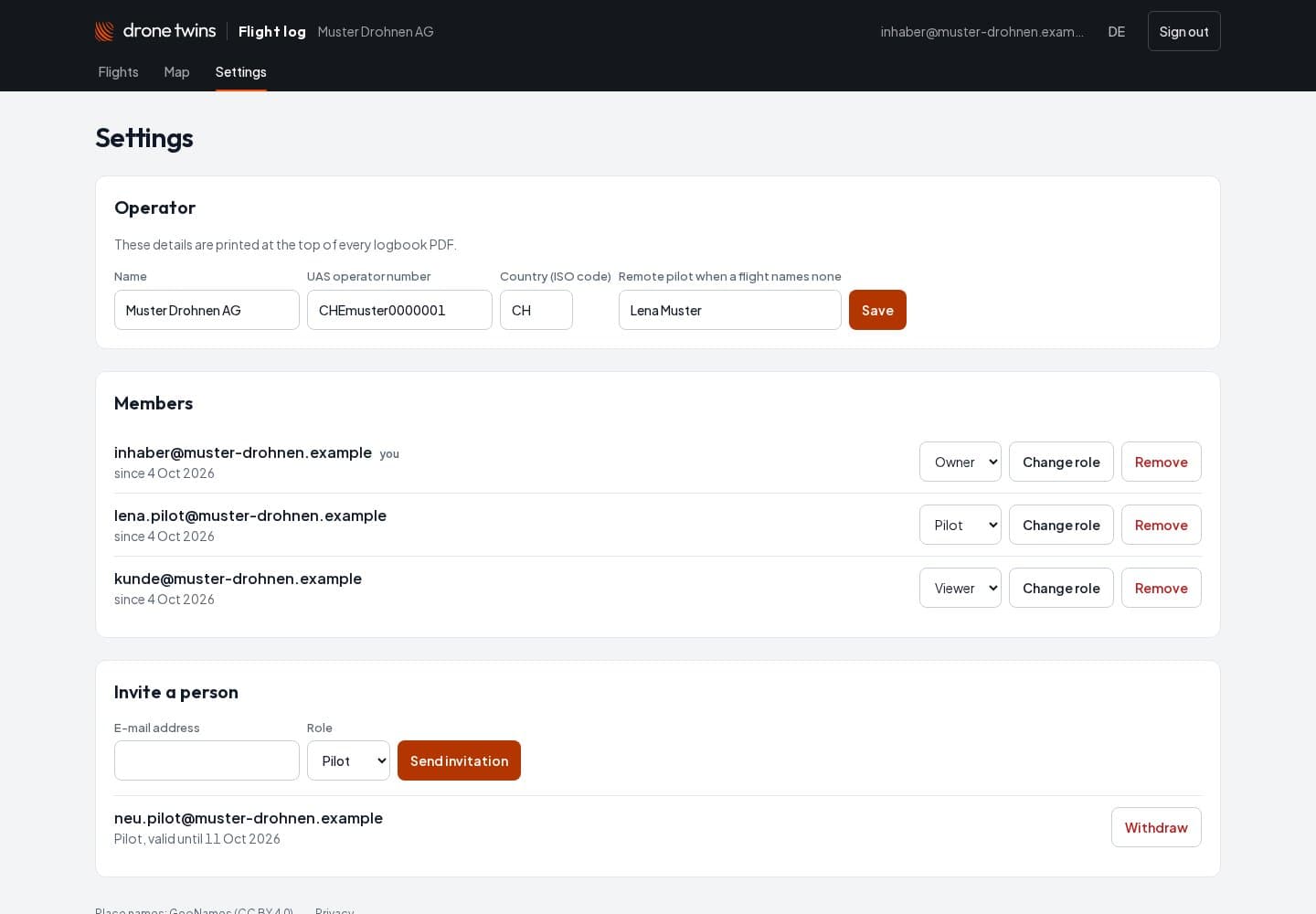Change role for inhaber@muster-drohnen.example

1061,462
